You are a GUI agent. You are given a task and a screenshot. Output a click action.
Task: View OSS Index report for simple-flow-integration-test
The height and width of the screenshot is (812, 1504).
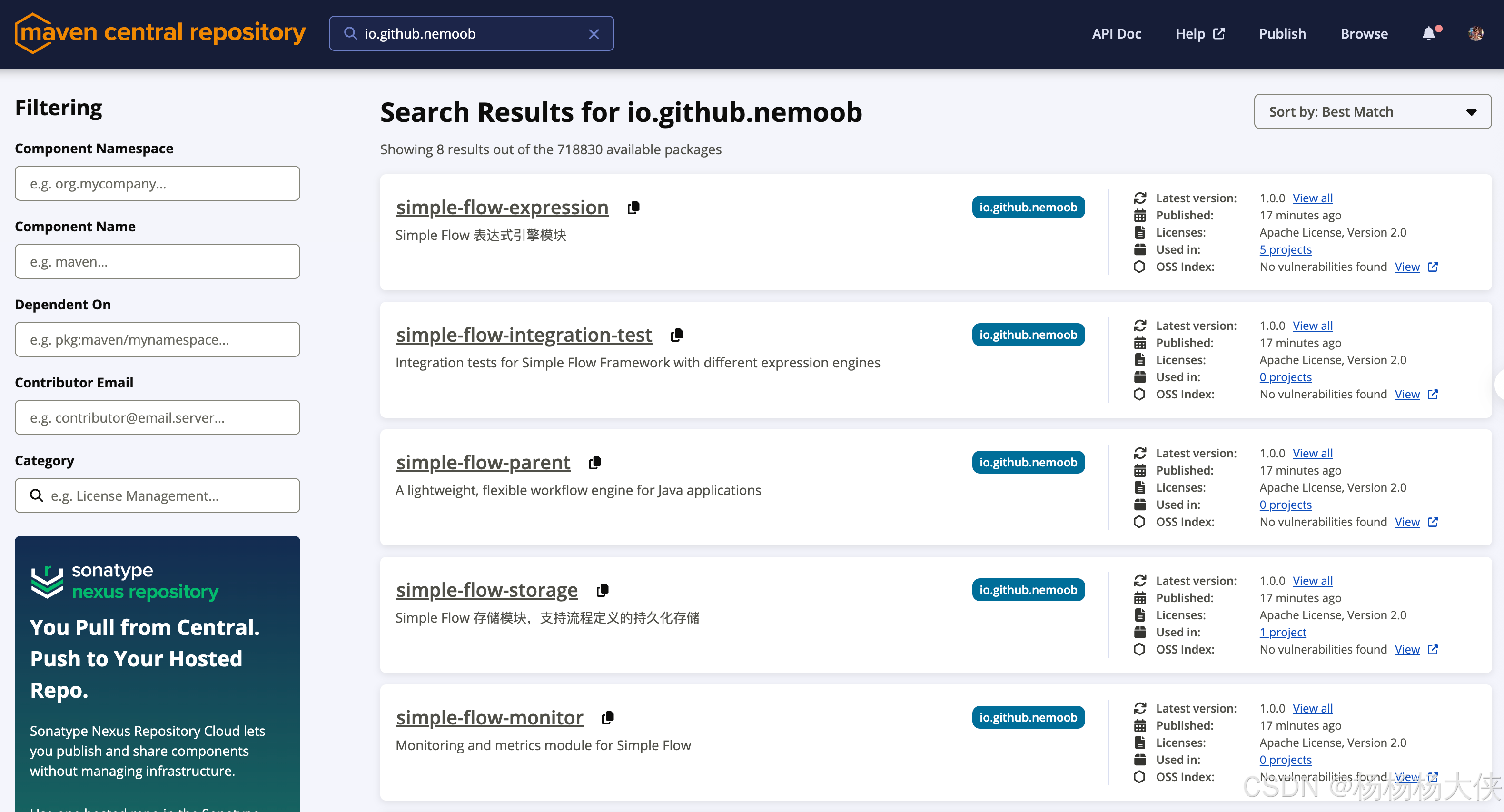point(1407,394)
